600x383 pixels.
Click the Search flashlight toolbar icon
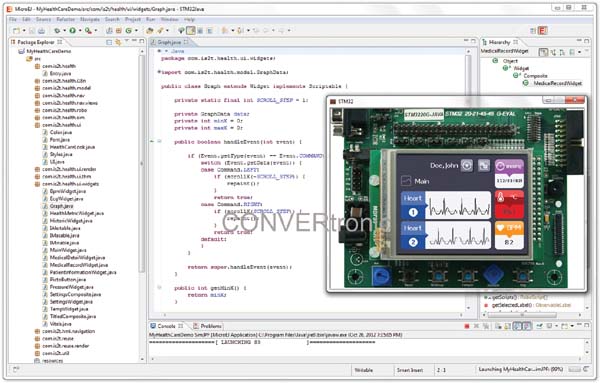click(160, 31)
